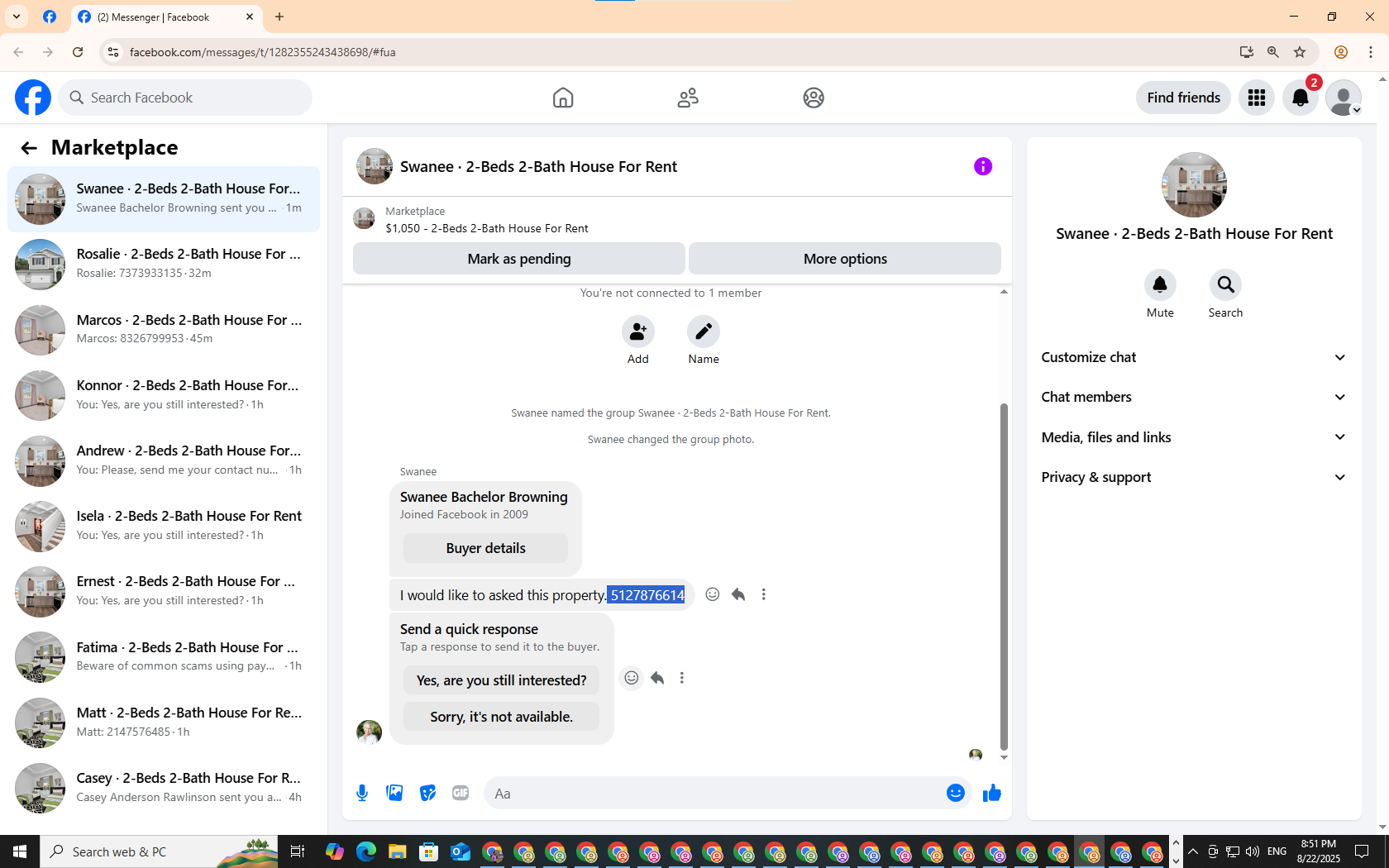Screen dimensions: 1389x868
Task: Go to the Home feed icon
Action: [x=563, y=98]
